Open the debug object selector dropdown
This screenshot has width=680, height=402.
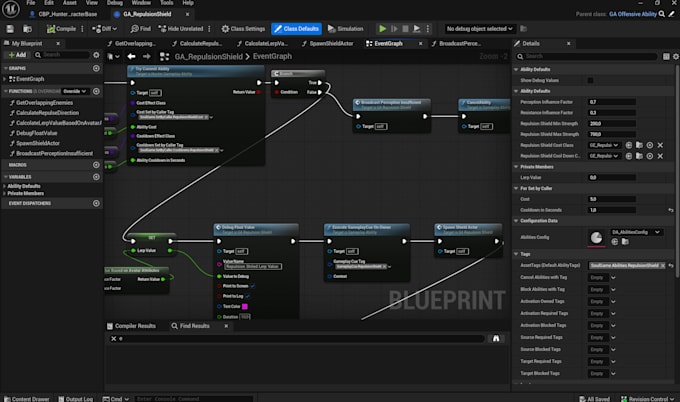[479, 29]
